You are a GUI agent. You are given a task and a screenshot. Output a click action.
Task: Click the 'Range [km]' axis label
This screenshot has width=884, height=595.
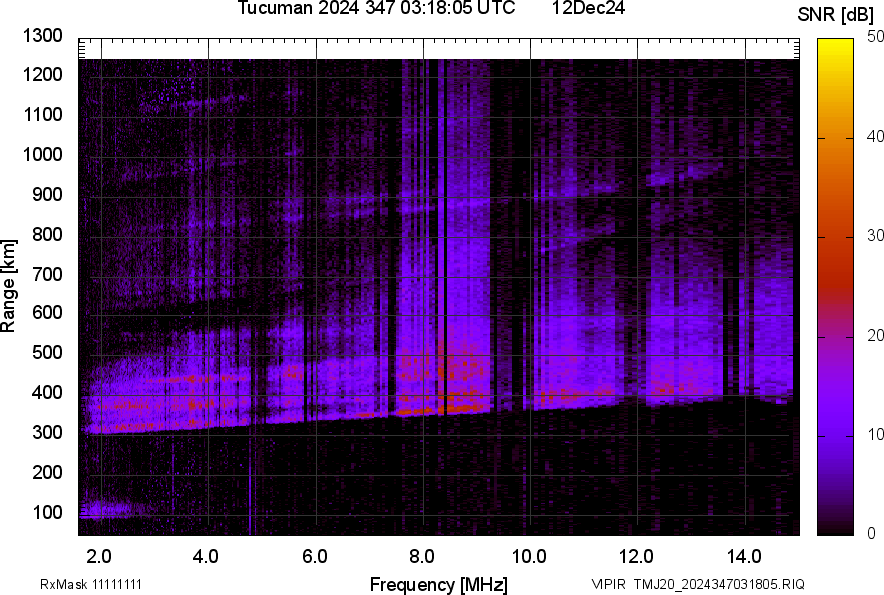point(8,286)
